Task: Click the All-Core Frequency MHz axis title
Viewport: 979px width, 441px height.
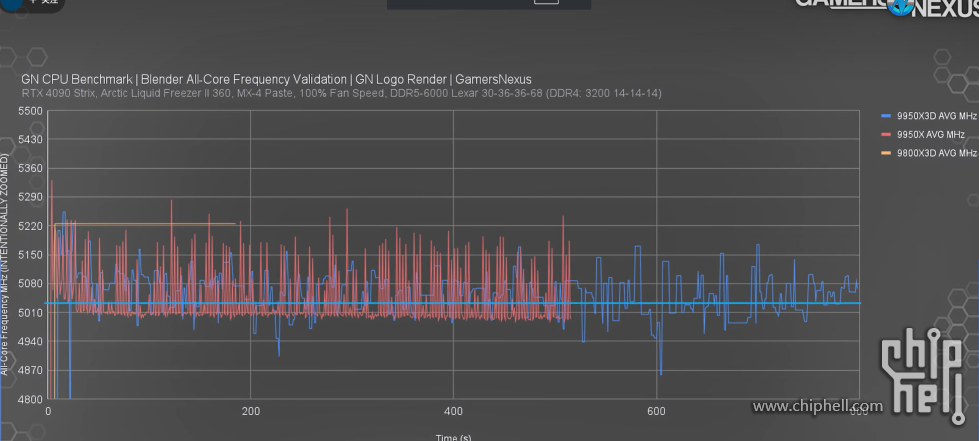Action: (x=5, y=265)
